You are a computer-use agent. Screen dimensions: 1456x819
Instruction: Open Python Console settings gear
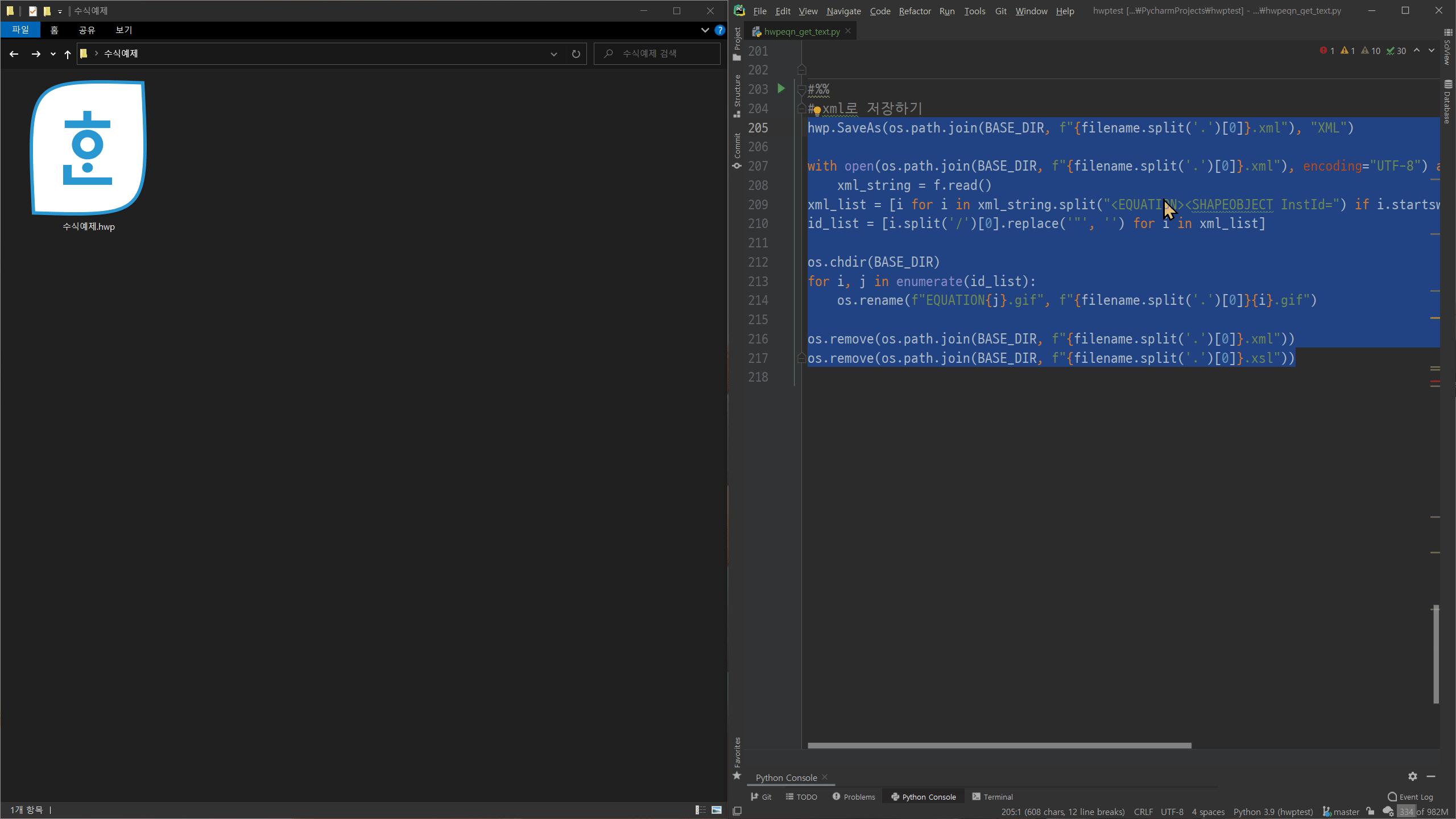tap(1412, 776)
